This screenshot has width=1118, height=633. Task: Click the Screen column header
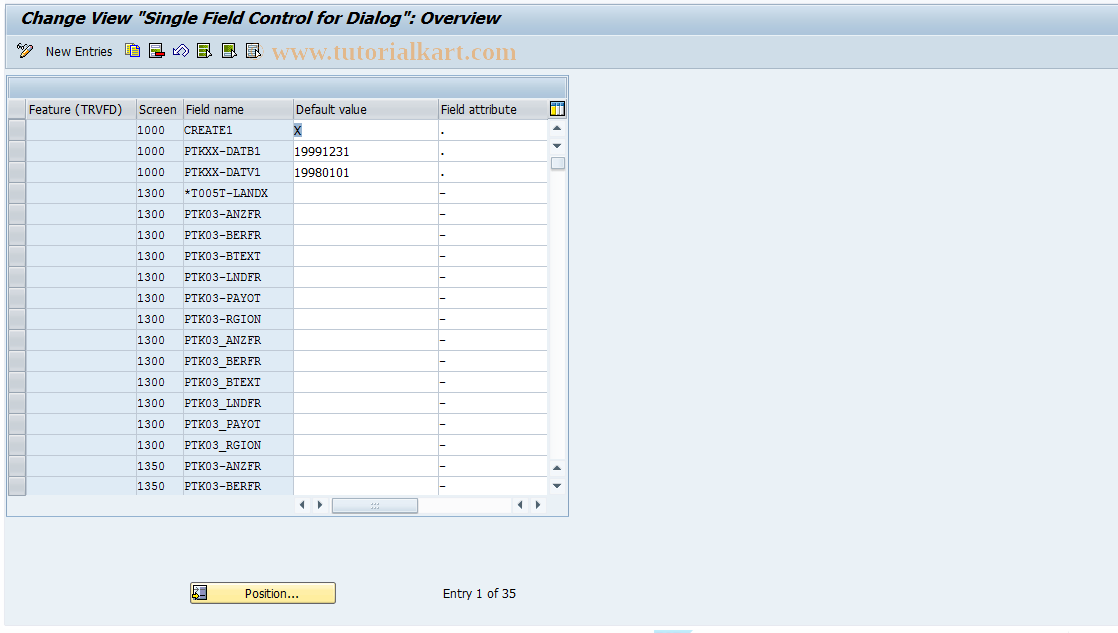point(159,110)
